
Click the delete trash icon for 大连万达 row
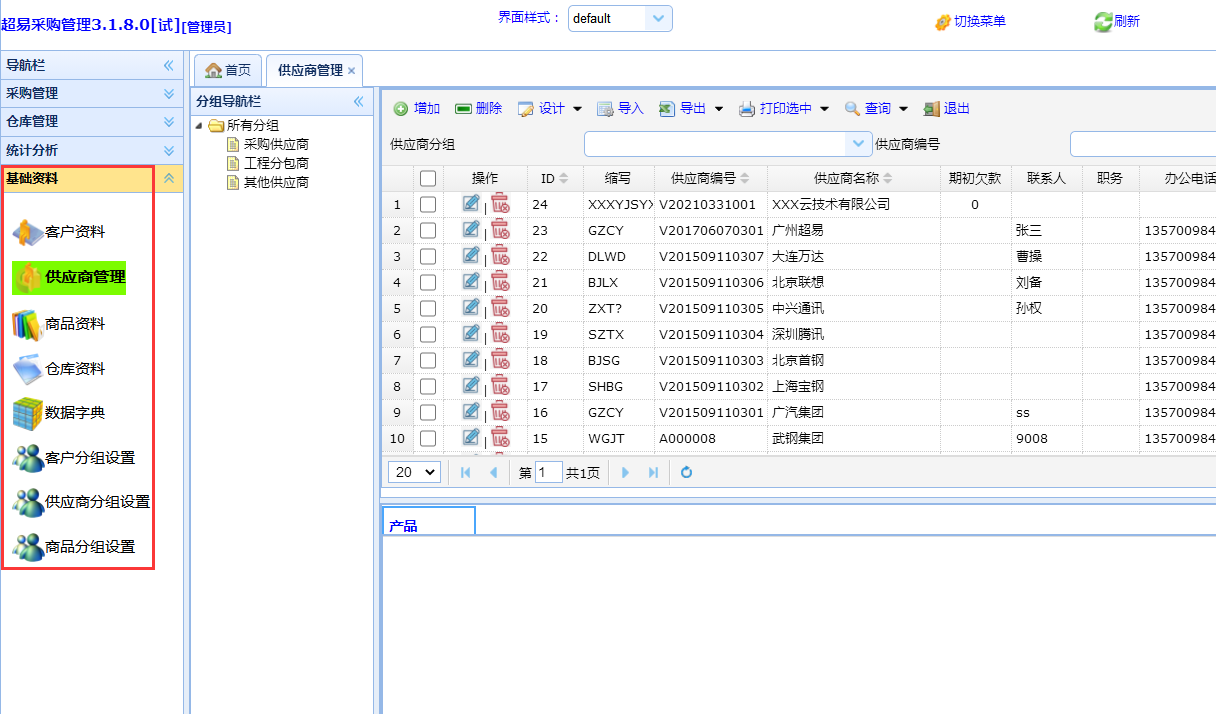500,256
